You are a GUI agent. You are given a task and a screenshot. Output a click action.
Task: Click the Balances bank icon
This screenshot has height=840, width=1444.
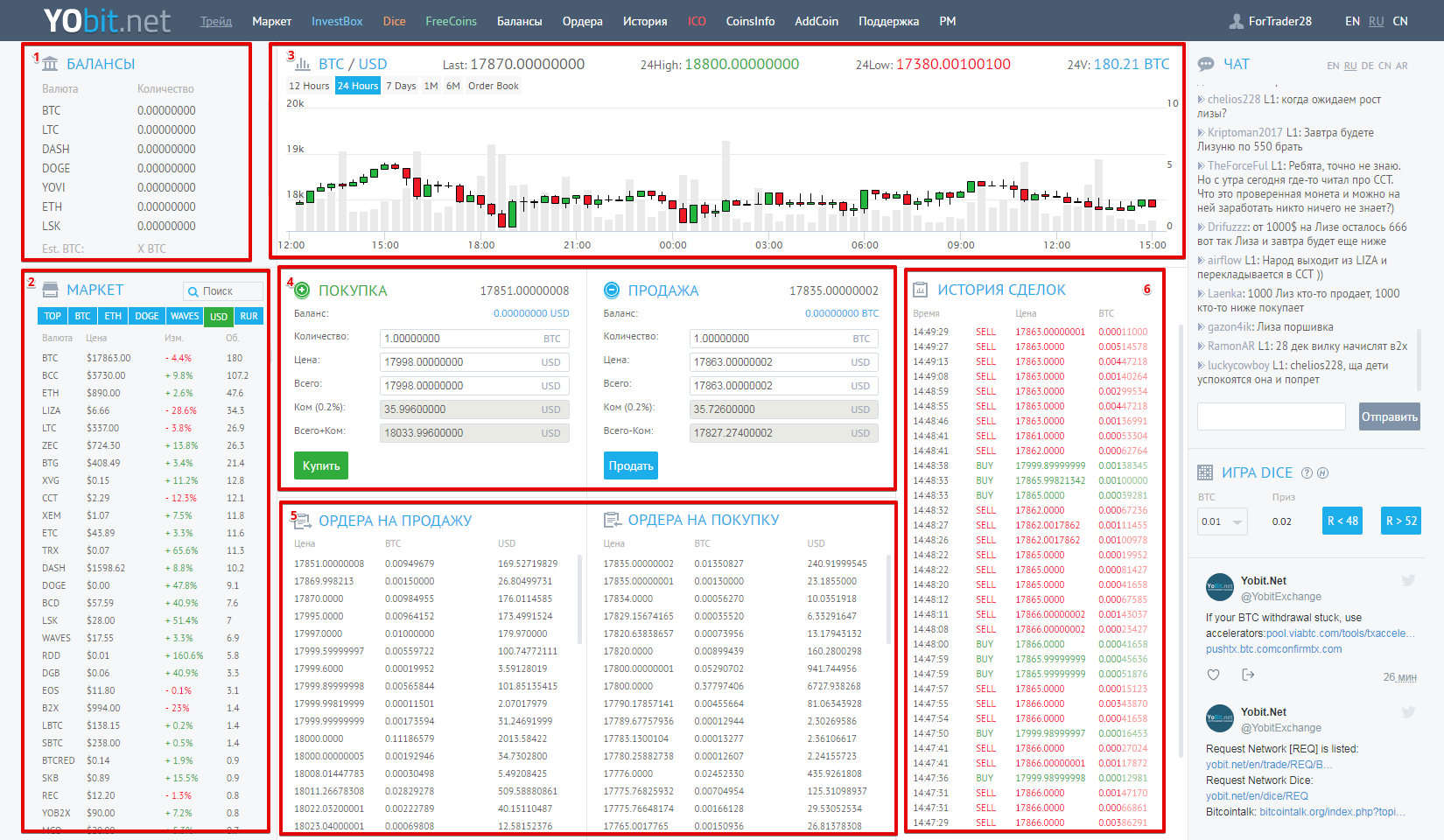[x=51, y=64]
